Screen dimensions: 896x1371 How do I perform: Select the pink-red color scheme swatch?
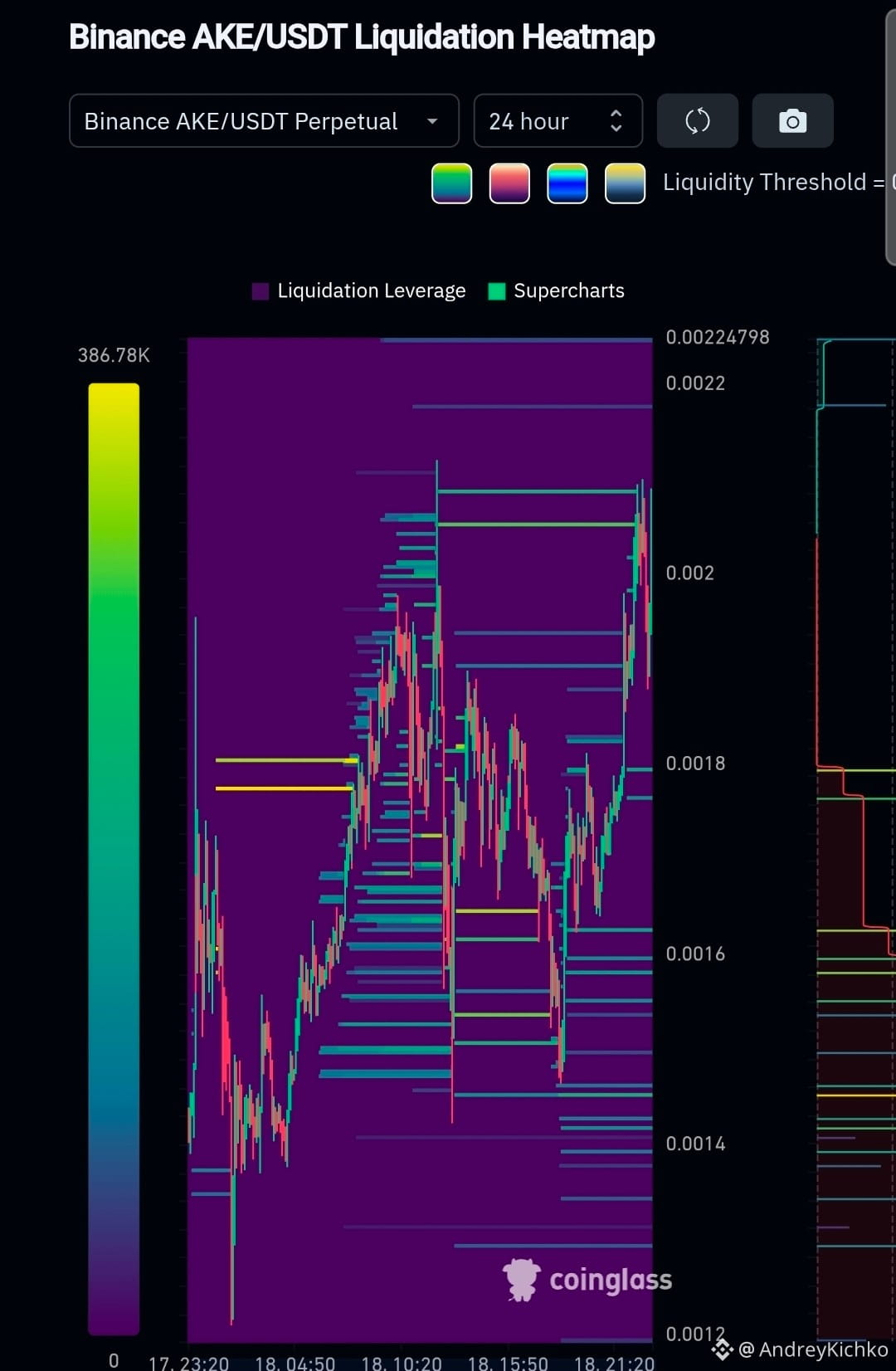[509, 183]
